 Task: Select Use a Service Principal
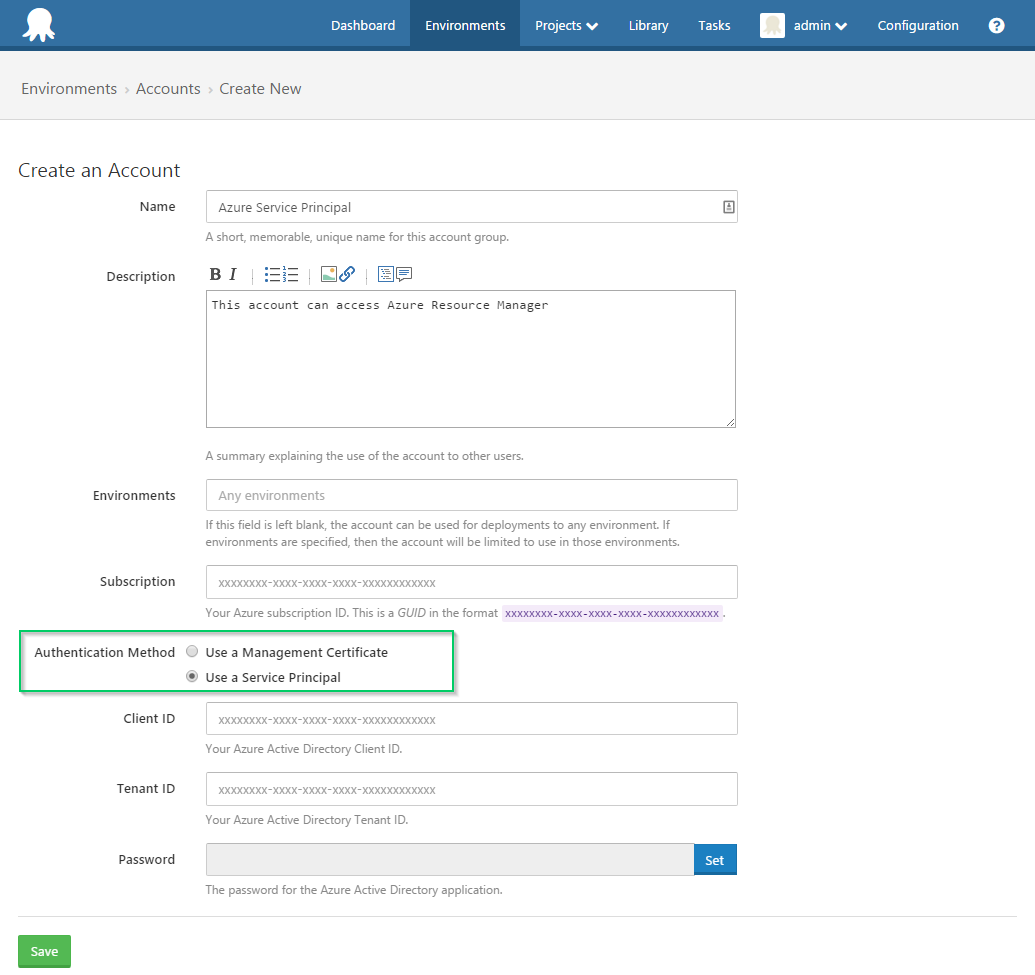tap(191, 675)
